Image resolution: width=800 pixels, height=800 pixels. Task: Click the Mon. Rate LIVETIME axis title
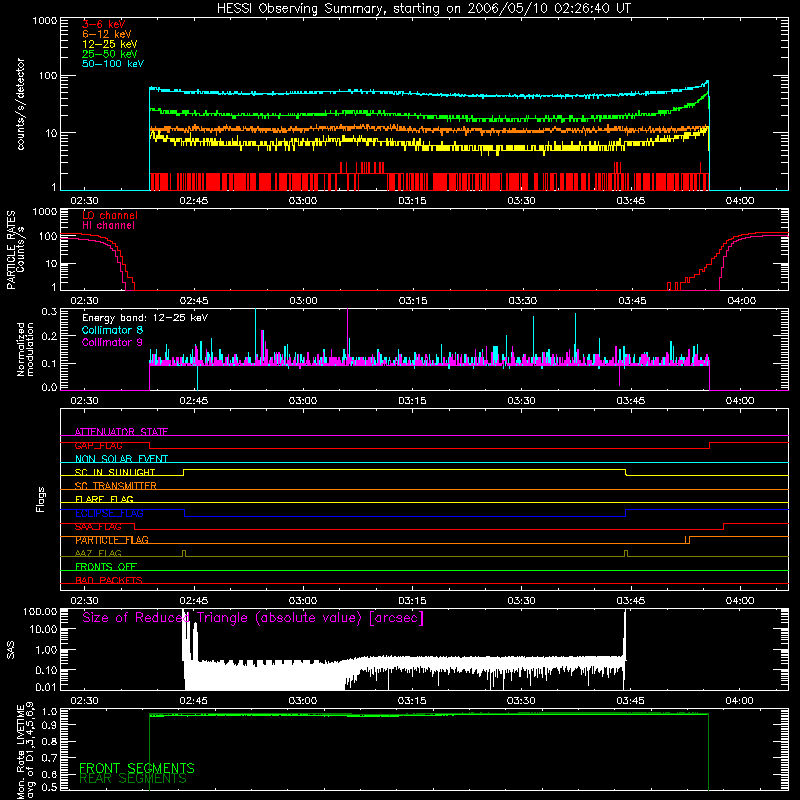click(x=25, y=750)
